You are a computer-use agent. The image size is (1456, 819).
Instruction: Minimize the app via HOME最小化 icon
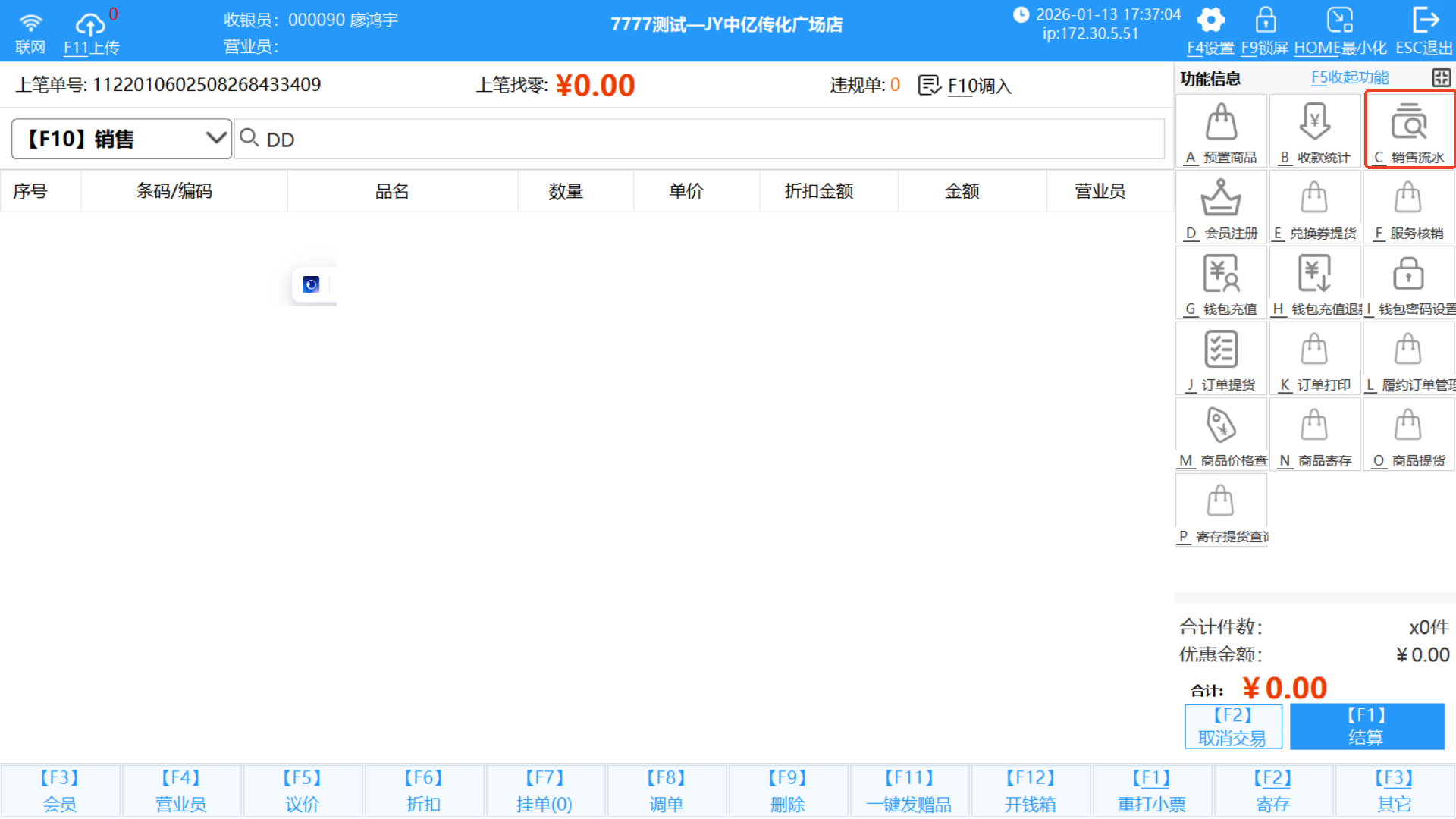1340,20
